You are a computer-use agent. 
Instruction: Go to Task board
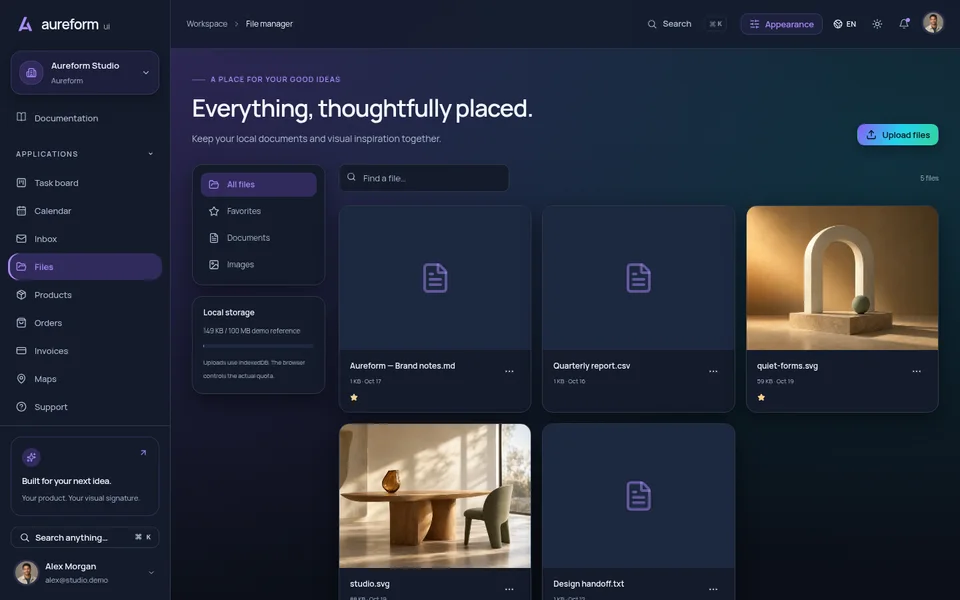(85, 182)
